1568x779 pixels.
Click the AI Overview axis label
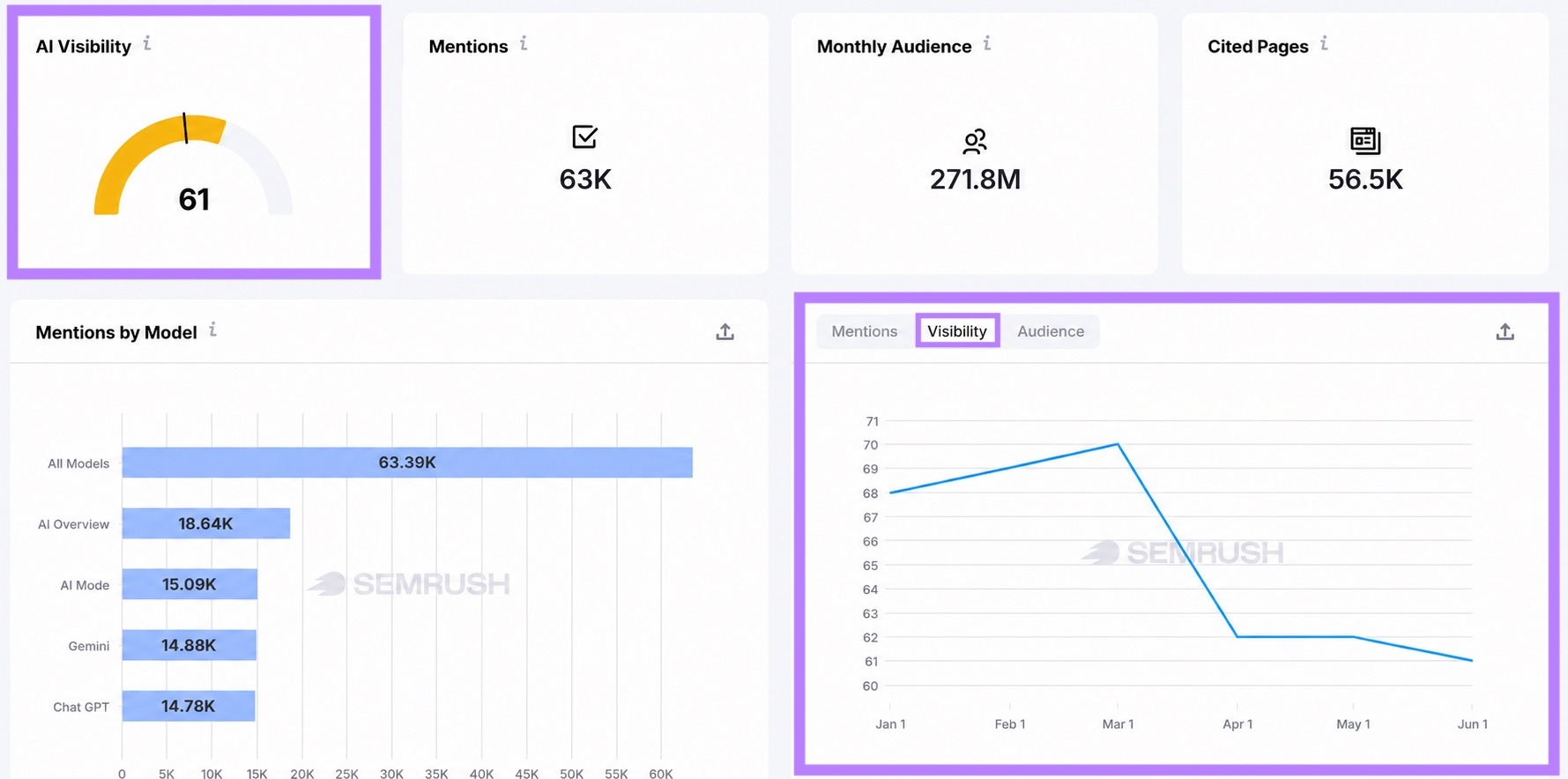pyautogui.click(x=73, y=524)
